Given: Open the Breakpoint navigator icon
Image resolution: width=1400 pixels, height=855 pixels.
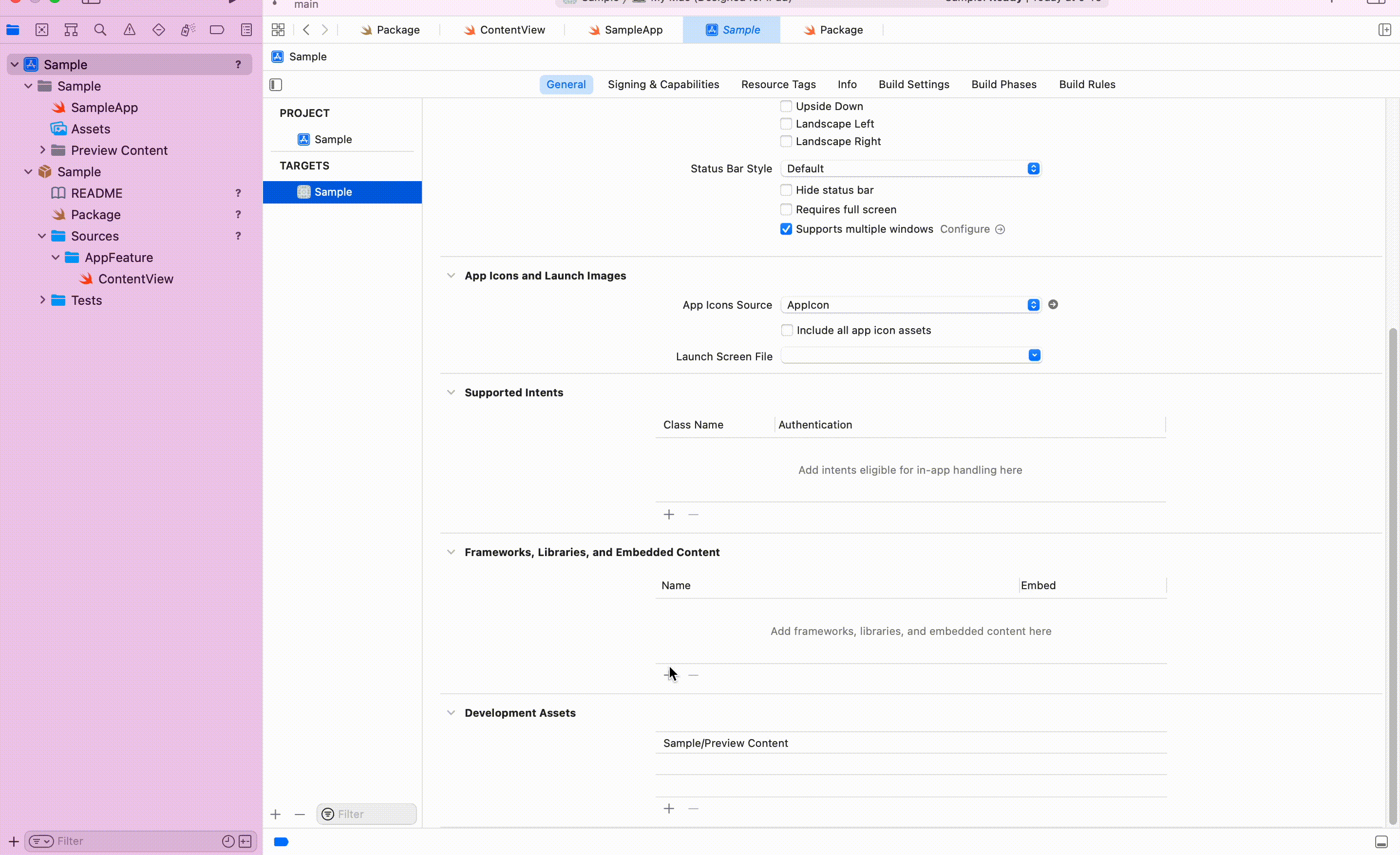Looking at the screenshot, I should (x=217, y=30).
